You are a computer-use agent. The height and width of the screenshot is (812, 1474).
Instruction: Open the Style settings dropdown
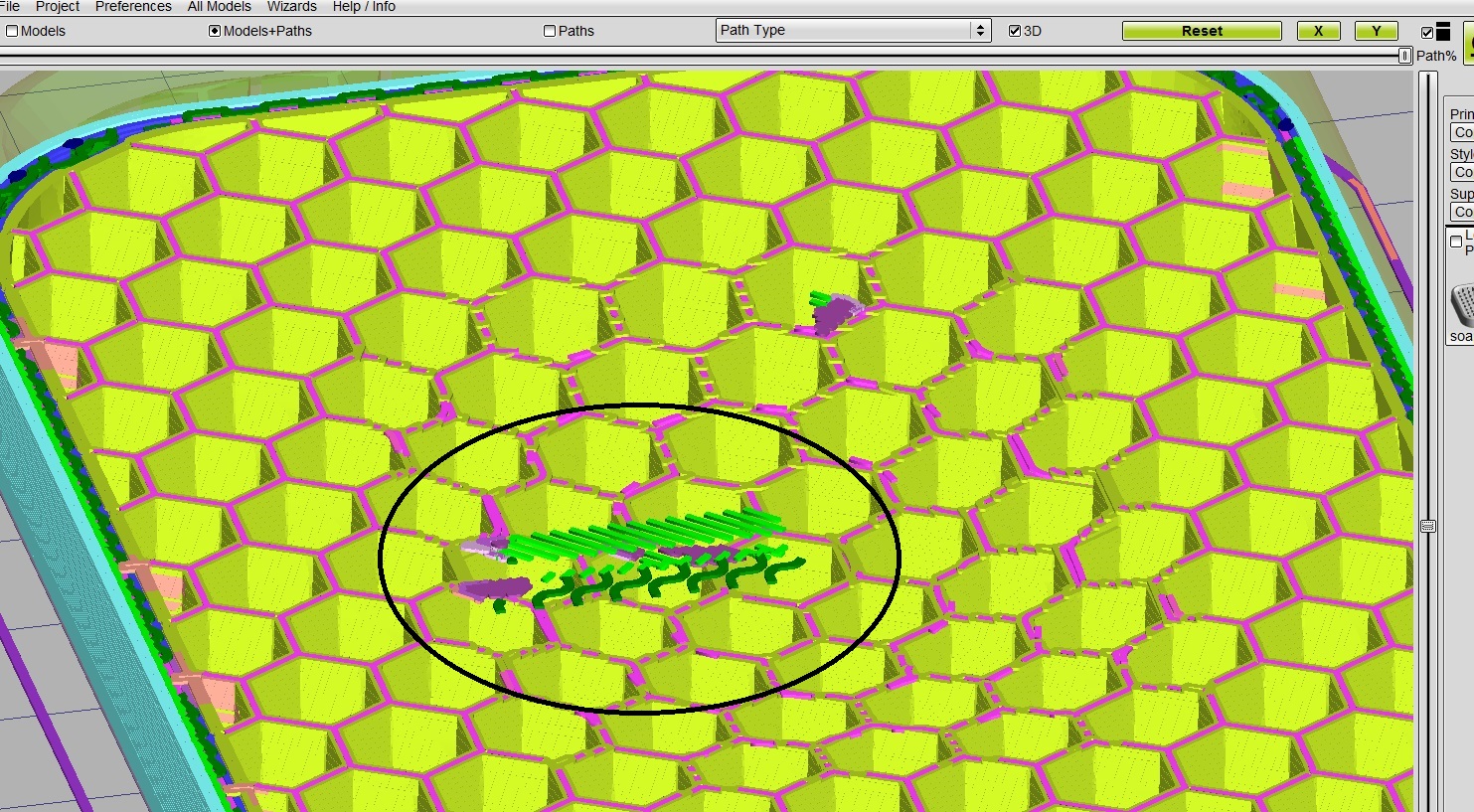1462,172
